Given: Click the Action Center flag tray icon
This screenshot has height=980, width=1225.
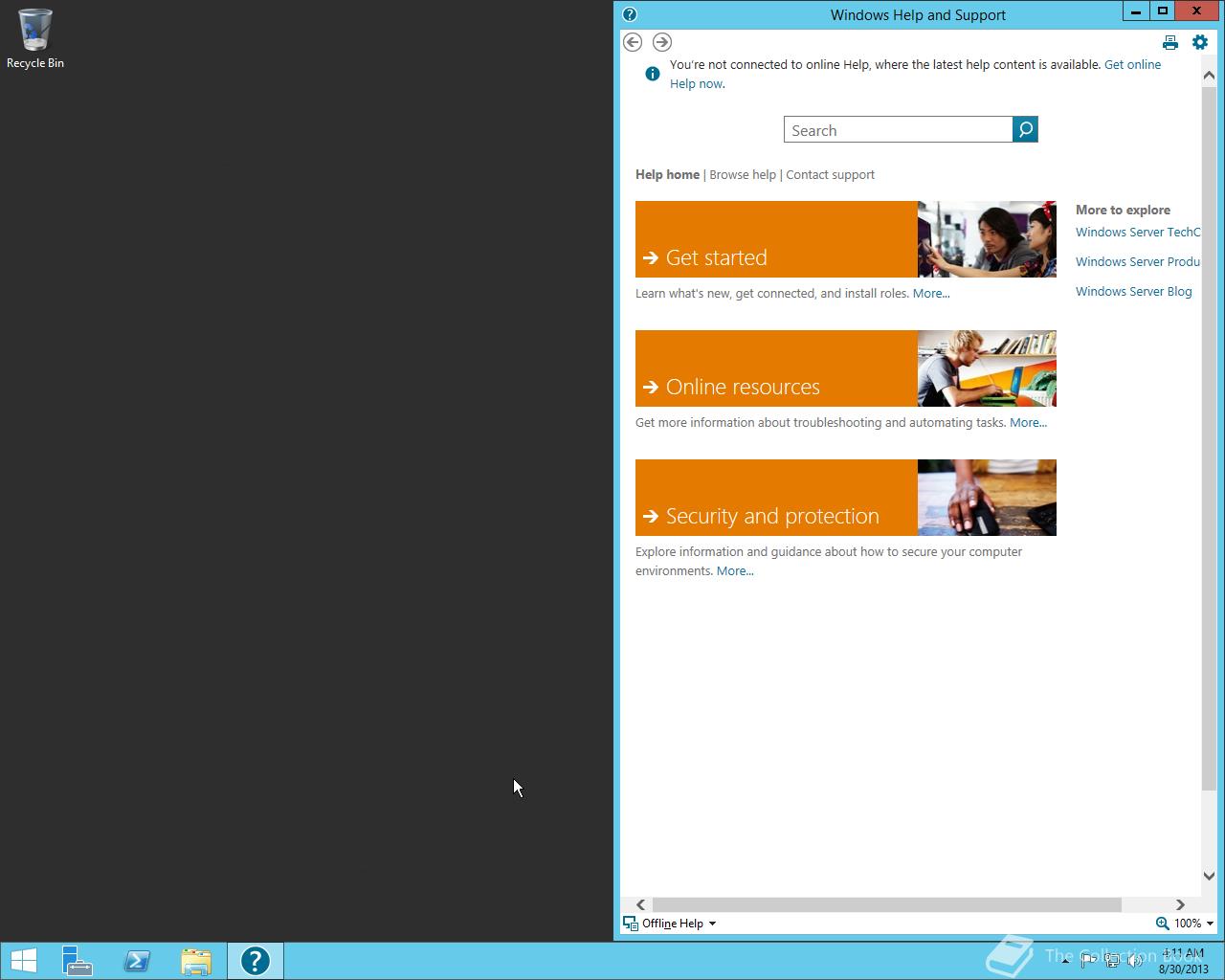Looking at the screenshot, I should (1088, 961).
